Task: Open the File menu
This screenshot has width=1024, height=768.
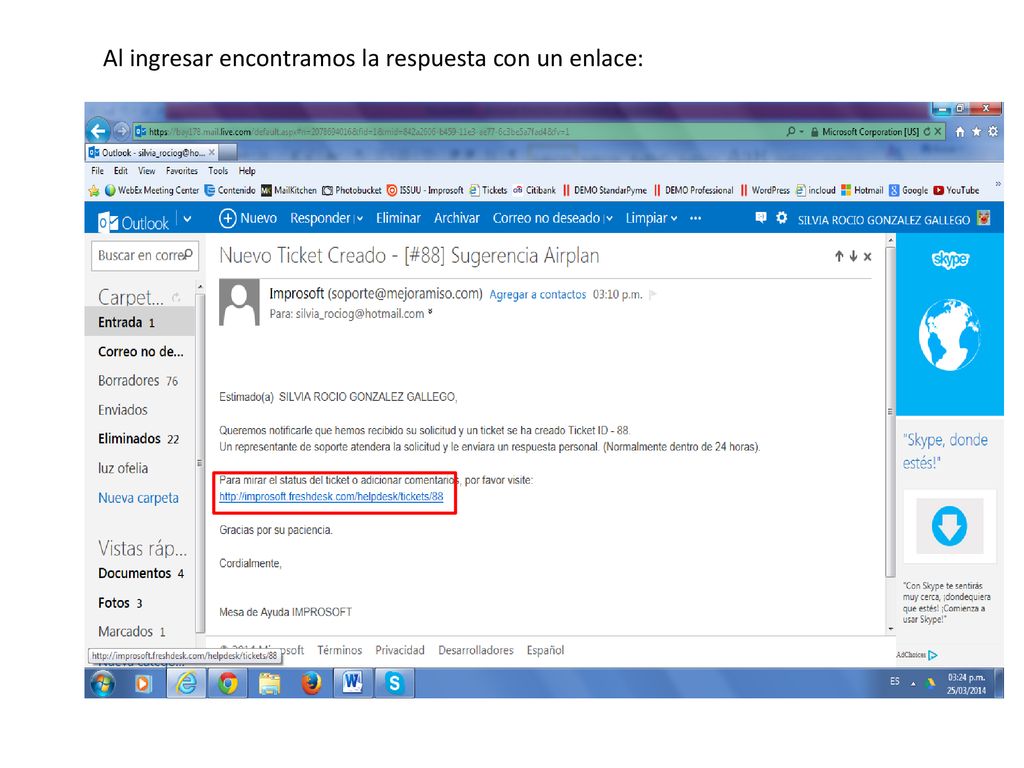Action: pos(97,171)
